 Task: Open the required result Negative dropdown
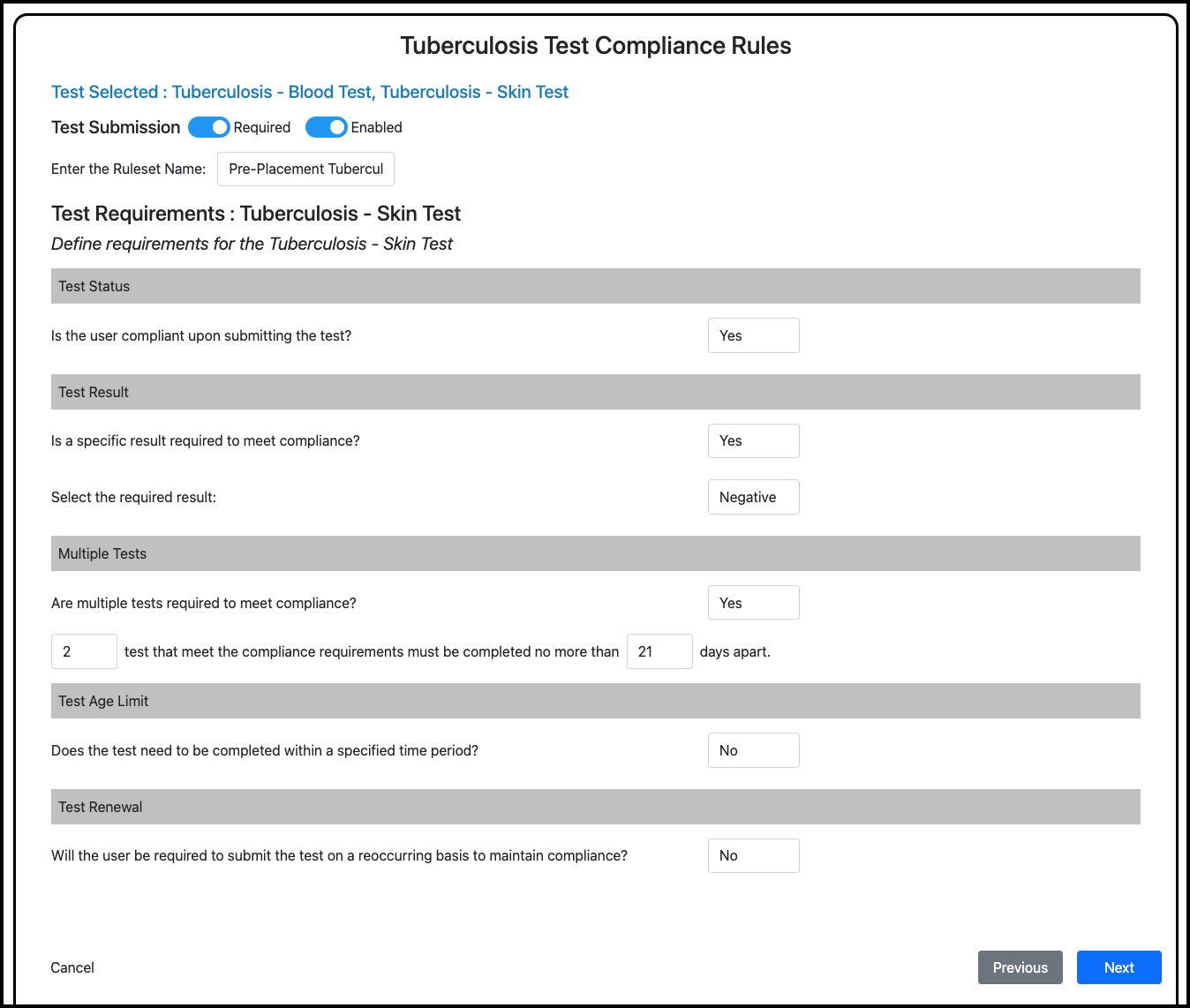pos(753,497)
